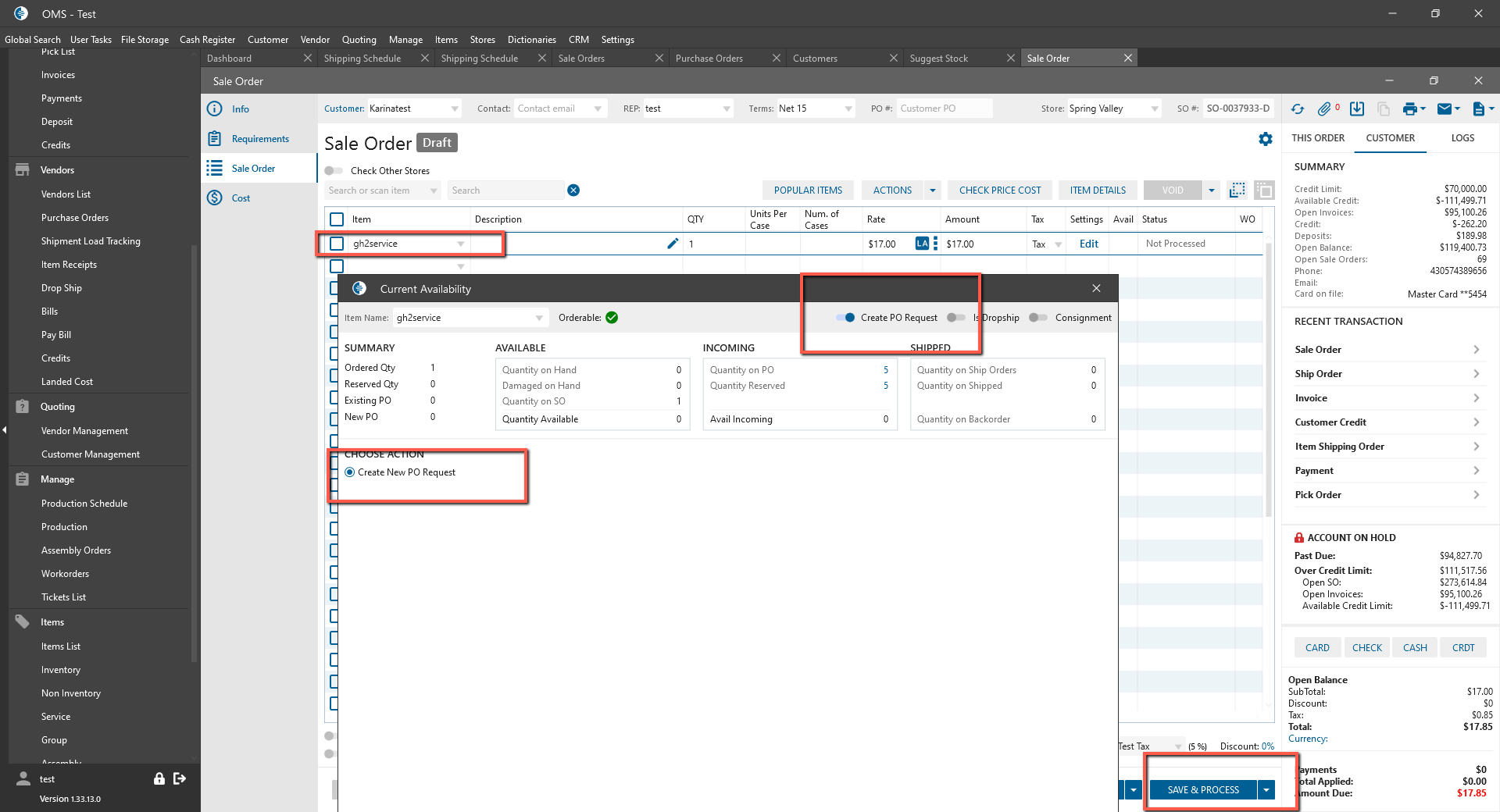Open the Dictionaries menu

coord(532,40)
